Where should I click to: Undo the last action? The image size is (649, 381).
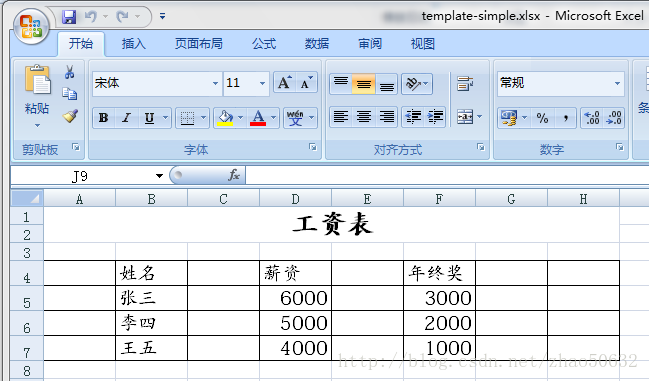[91, 17]
